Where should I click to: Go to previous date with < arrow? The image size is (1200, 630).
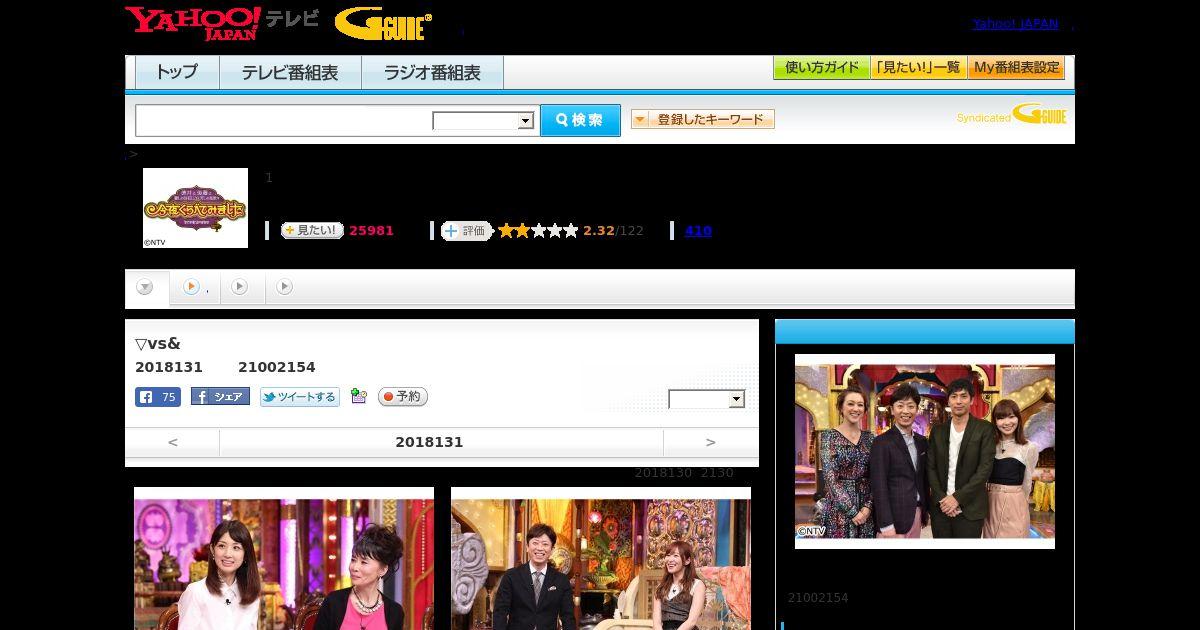pos(173,442)
